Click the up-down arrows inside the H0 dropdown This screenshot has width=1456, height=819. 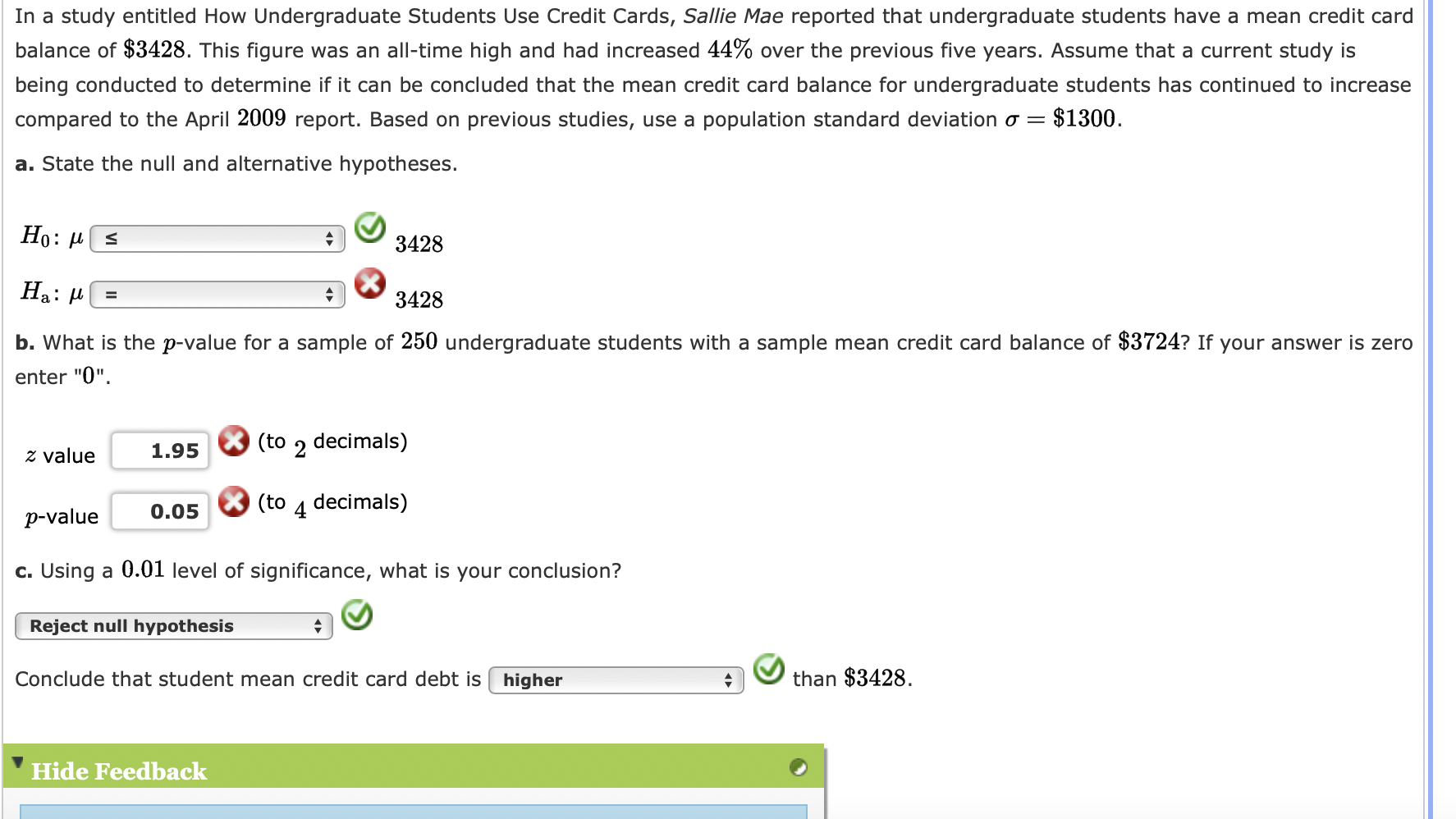(x=331, y=239)
